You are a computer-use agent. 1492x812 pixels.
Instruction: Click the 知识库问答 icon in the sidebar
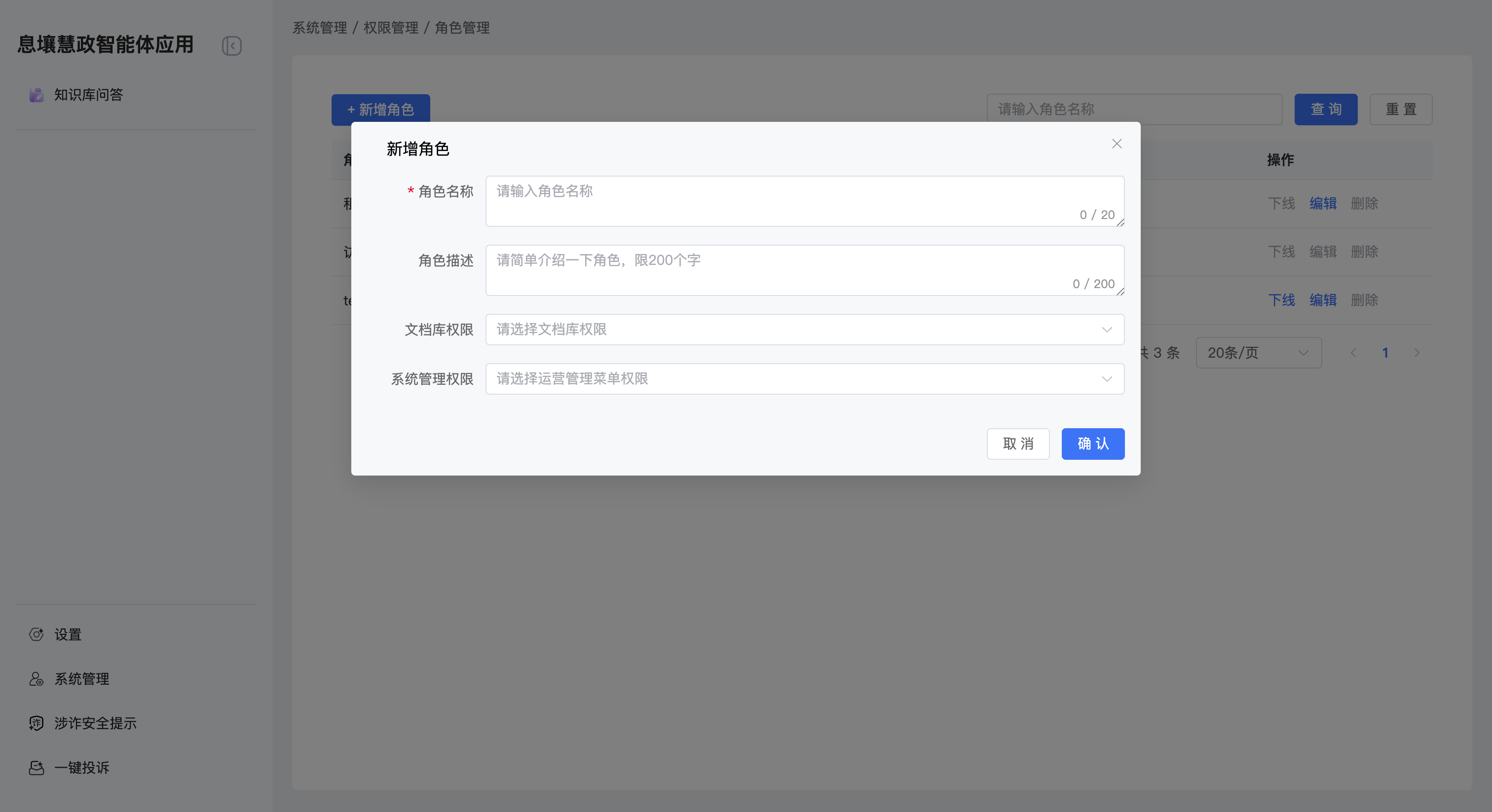37,95
